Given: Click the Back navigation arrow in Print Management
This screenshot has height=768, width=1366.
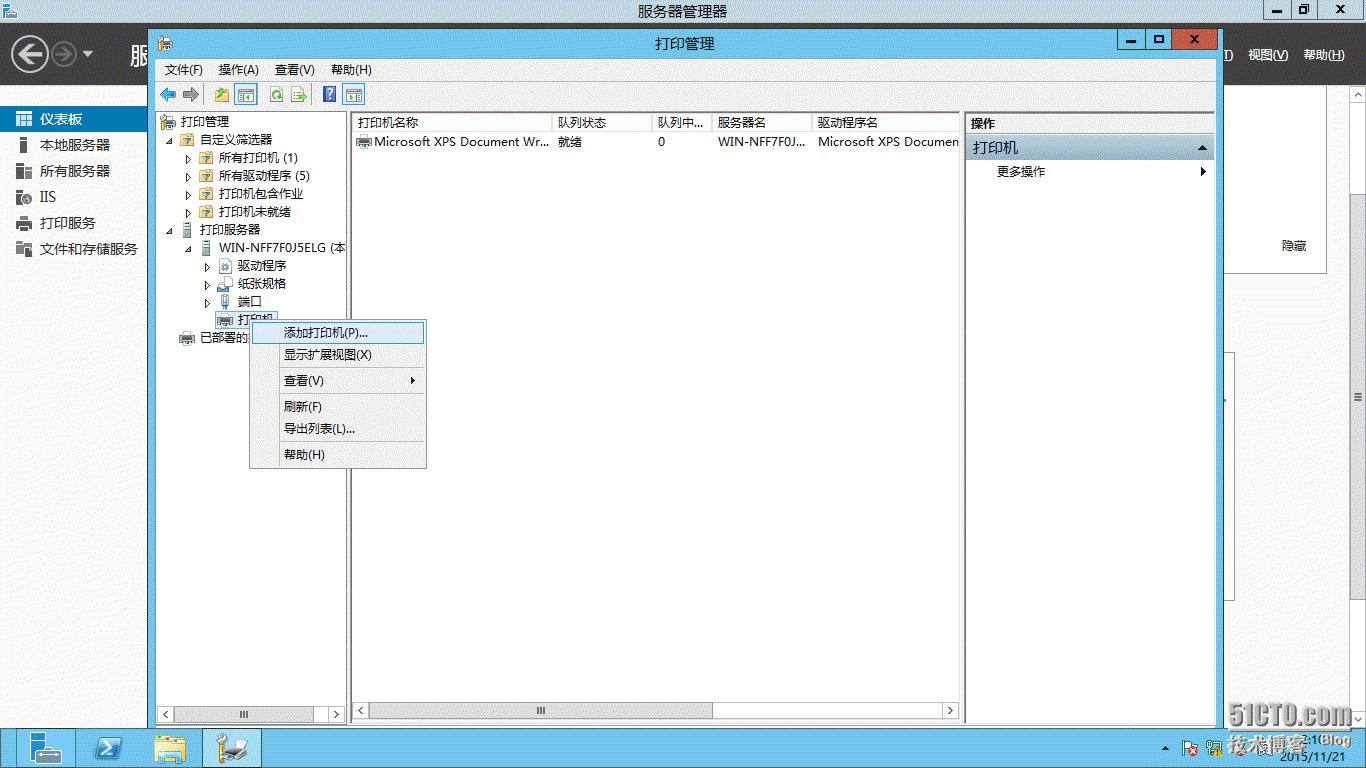Looking at the screenshot, I should [x=167, y=95].
